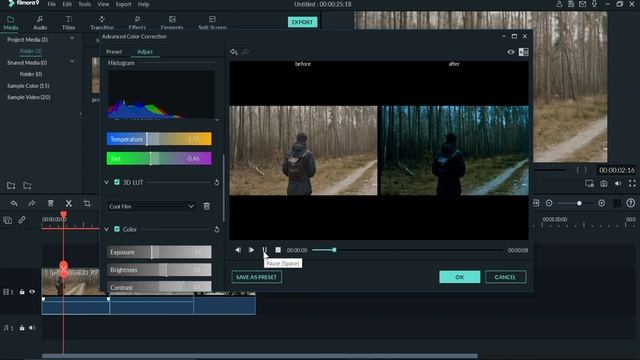The width and height of the screenshot is (640, 360).
Task: Adjust the Brightness slider
Action: point(159,270)
